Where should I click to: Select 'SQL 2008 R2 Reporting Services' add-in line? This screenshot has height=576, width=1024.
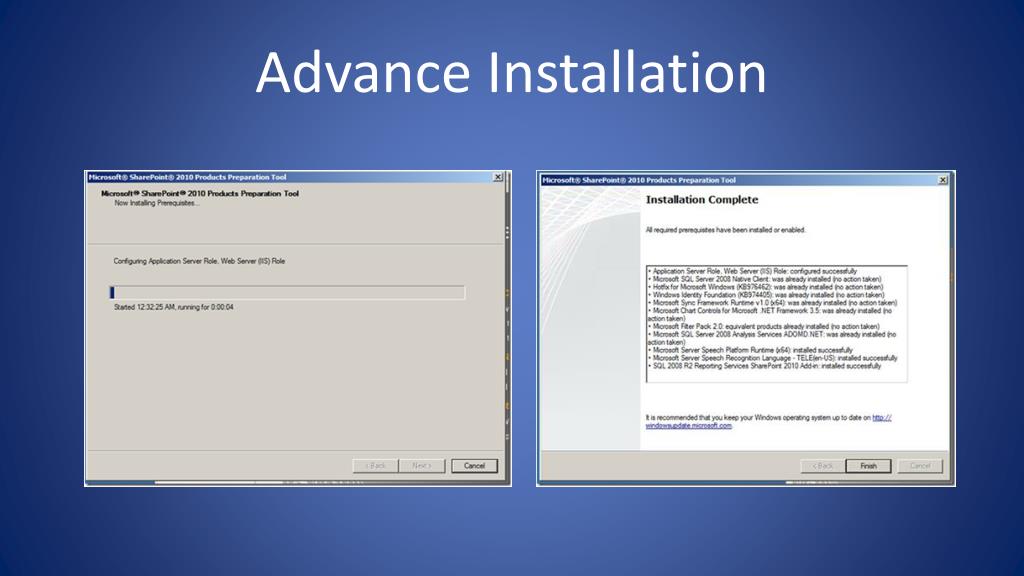pos(765,366)
